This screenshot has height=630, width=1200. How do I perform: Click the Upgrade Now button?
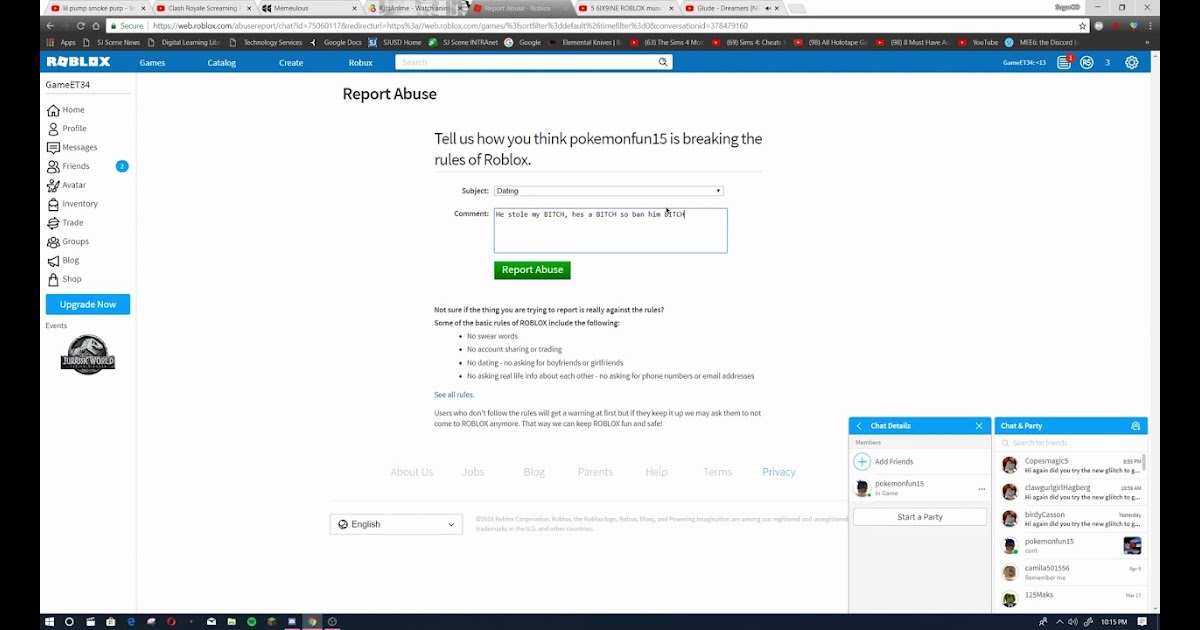pyautogui.click(x=88, y=304)
